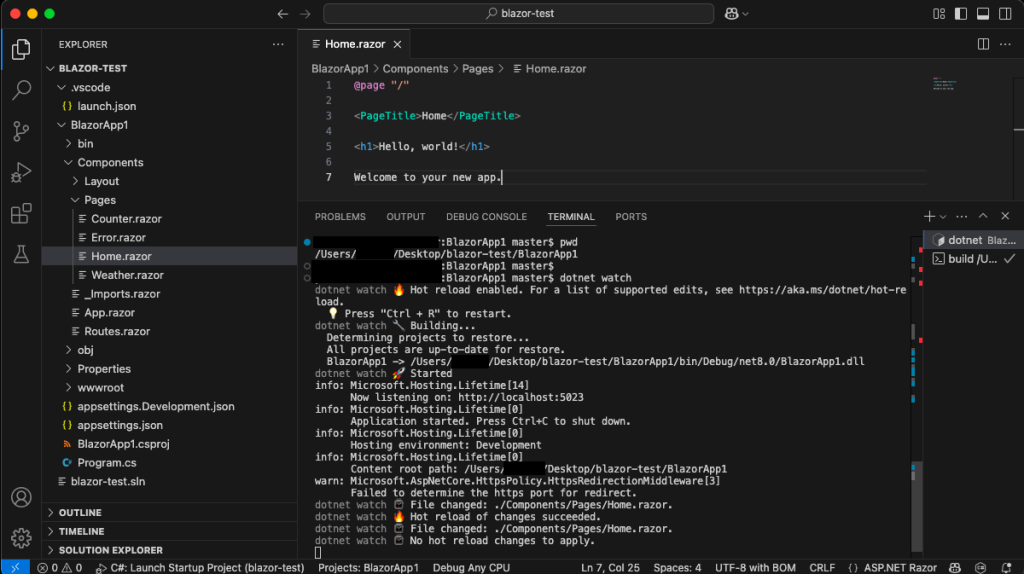Switch to the PORTS panel tab
Viewport: 1024px width, 574px height.
(631, 216)
